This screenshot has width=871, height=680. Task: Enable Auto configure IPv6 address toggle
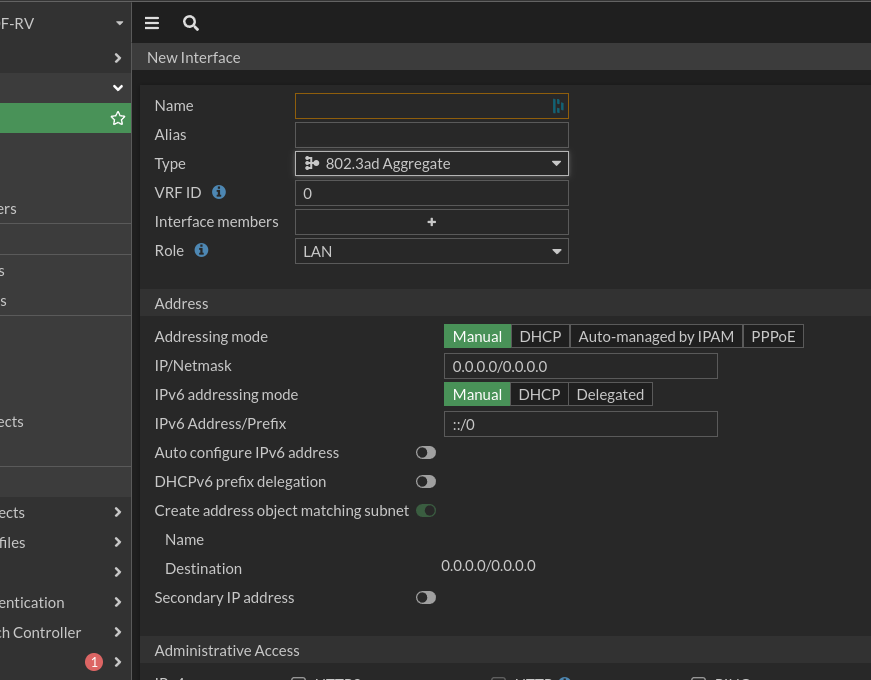click(x=426, y=453)
